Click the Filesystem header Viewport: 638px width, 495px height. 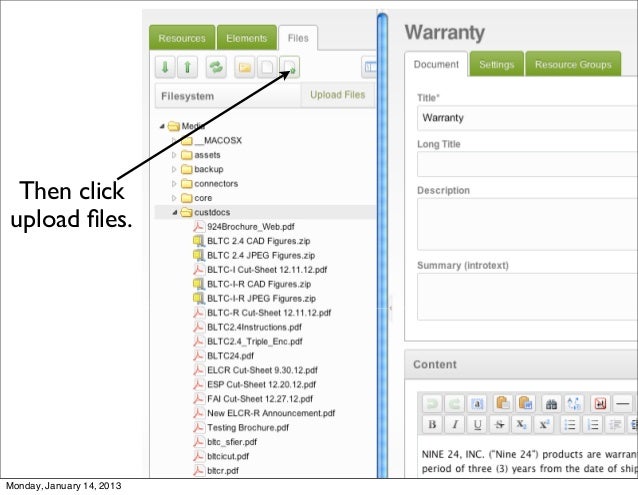click(x=227, y=96)
